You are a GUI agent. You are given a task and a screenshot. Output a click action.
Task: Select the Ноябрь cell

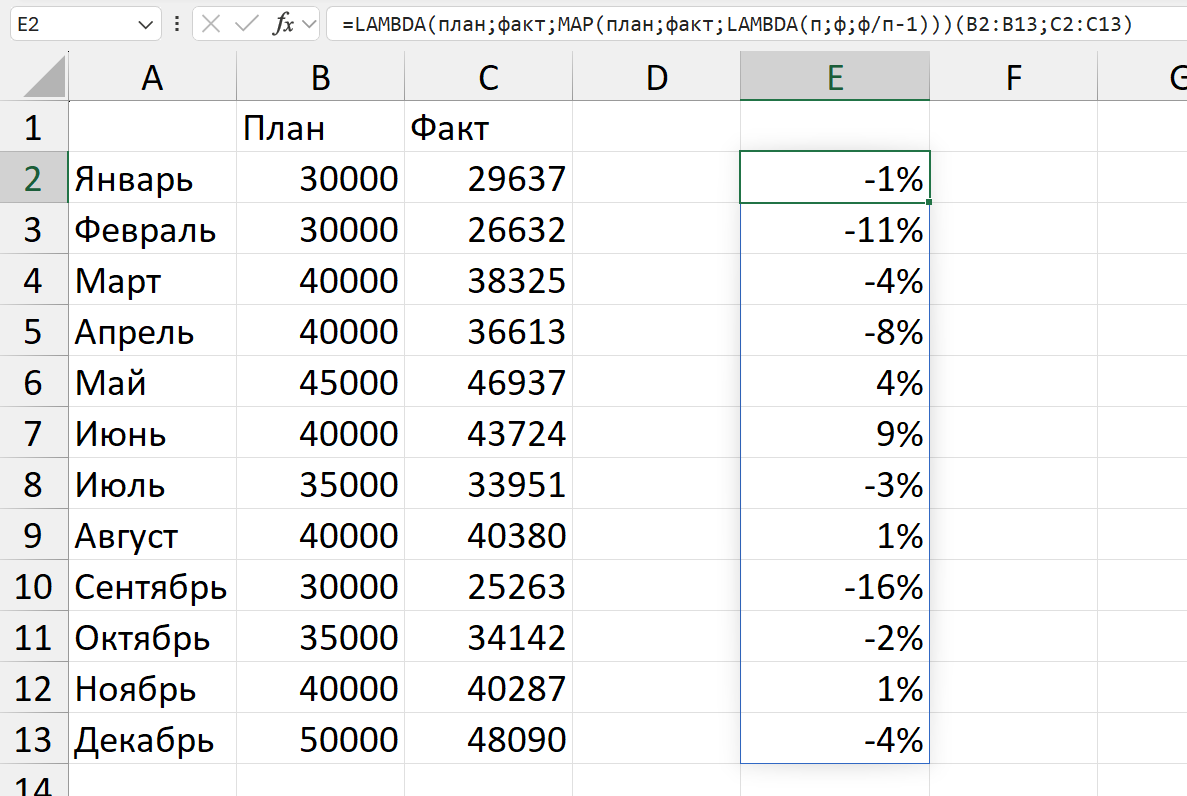tap(152, 688)
